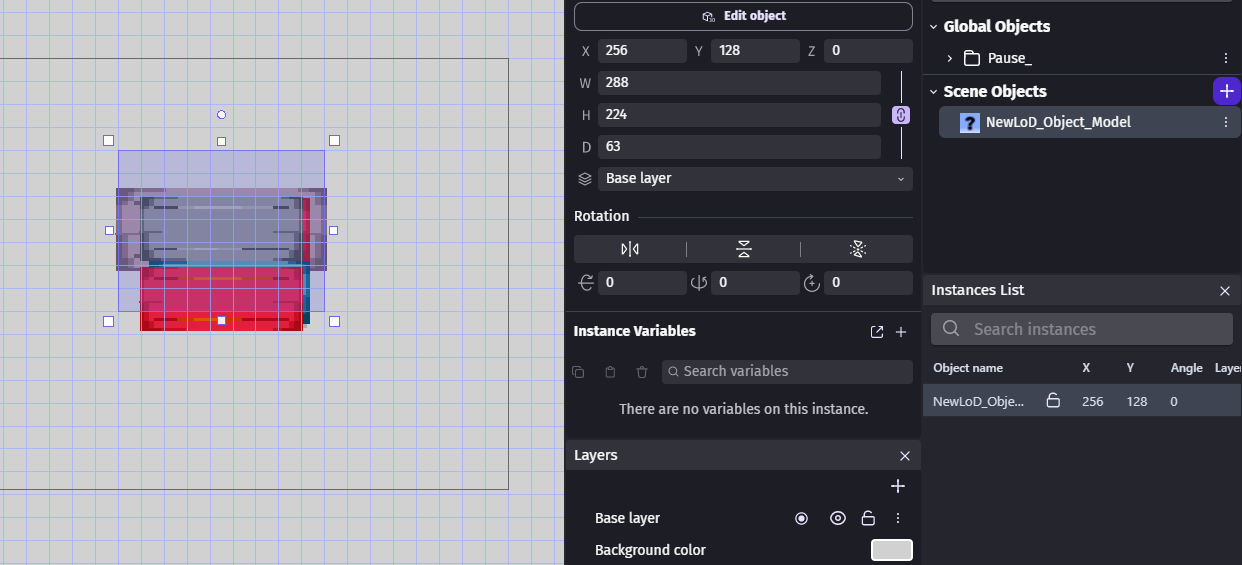The height and width of the screenshot is (565, 1242).
Task: Click the Search variables field
Action: point(787,371)
